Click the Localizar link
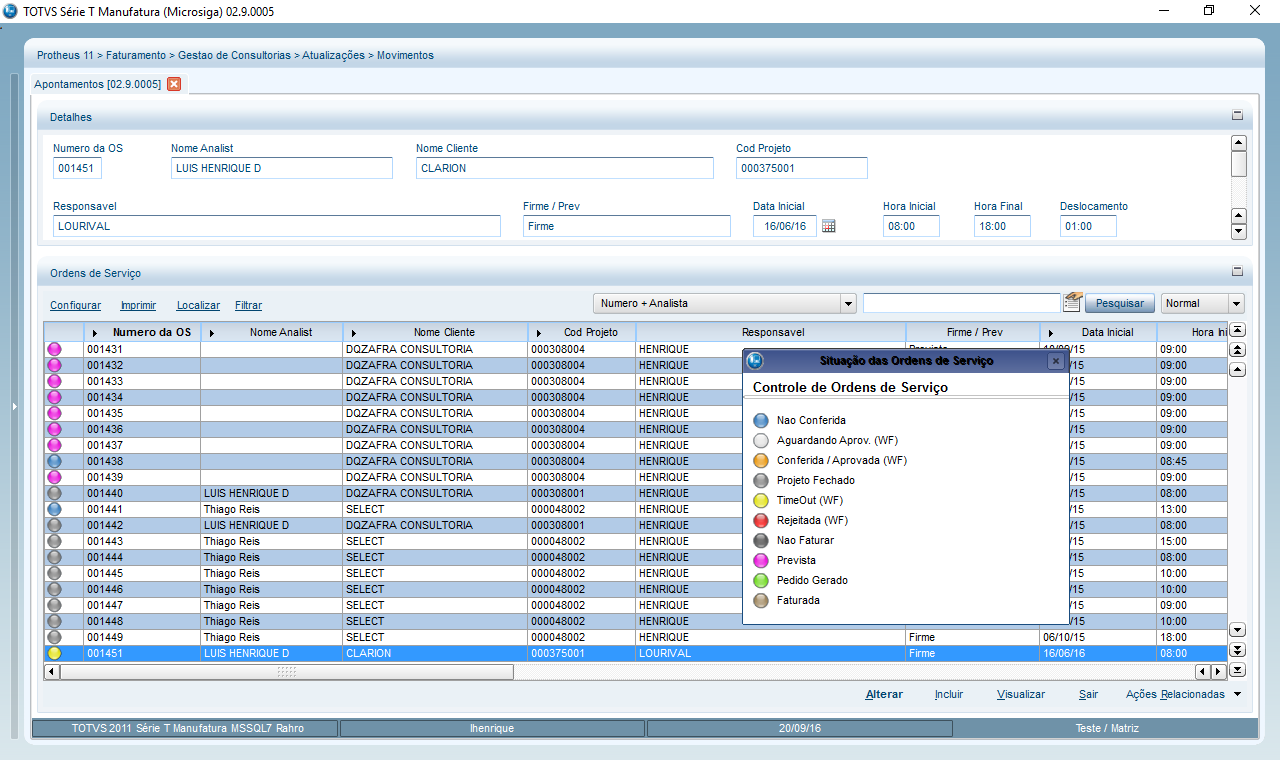 click(x=198, y=305)
